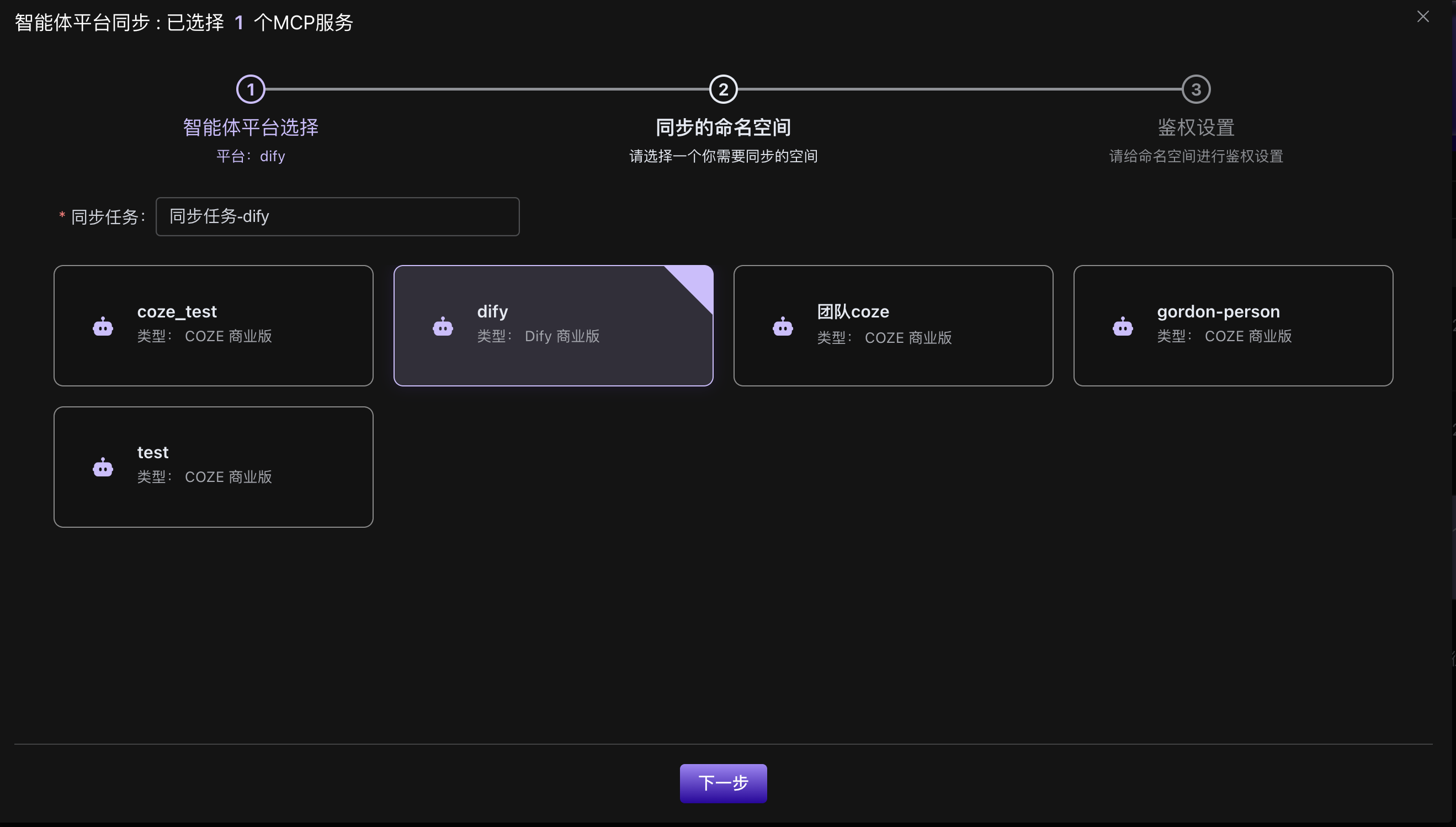Click the robot icon on test card
1456x827 pixels.
[103, 468]
